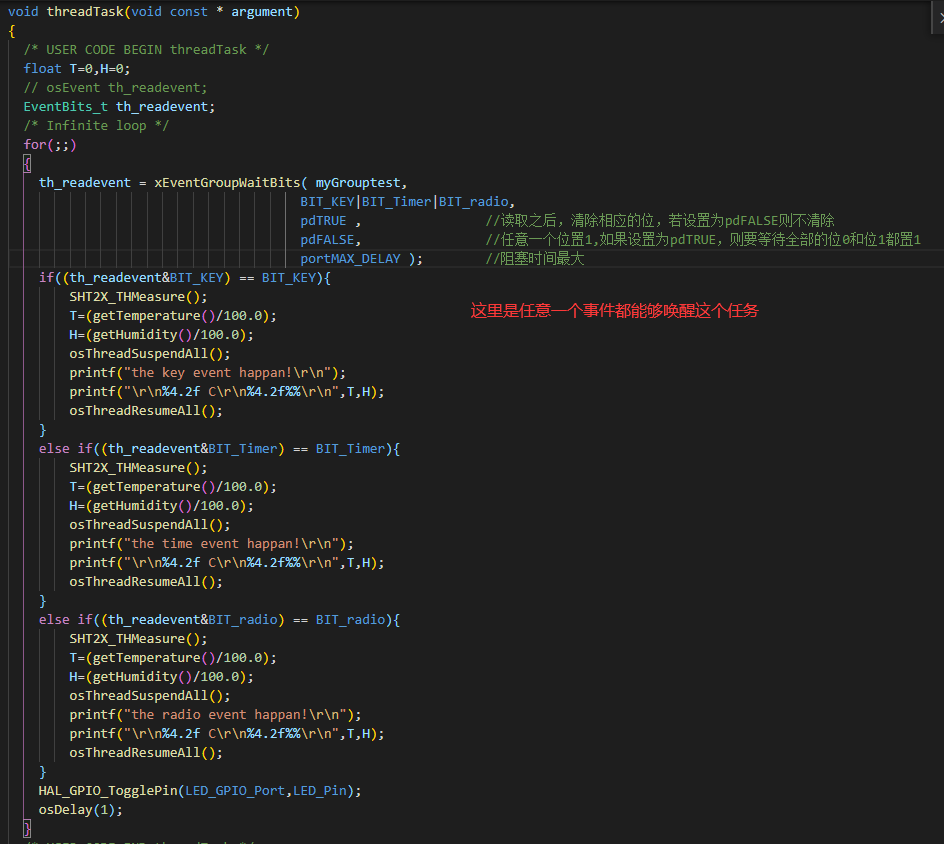
Task: Click getHumidity() line in the BIT_radio block
Action: tap(161, 677)
